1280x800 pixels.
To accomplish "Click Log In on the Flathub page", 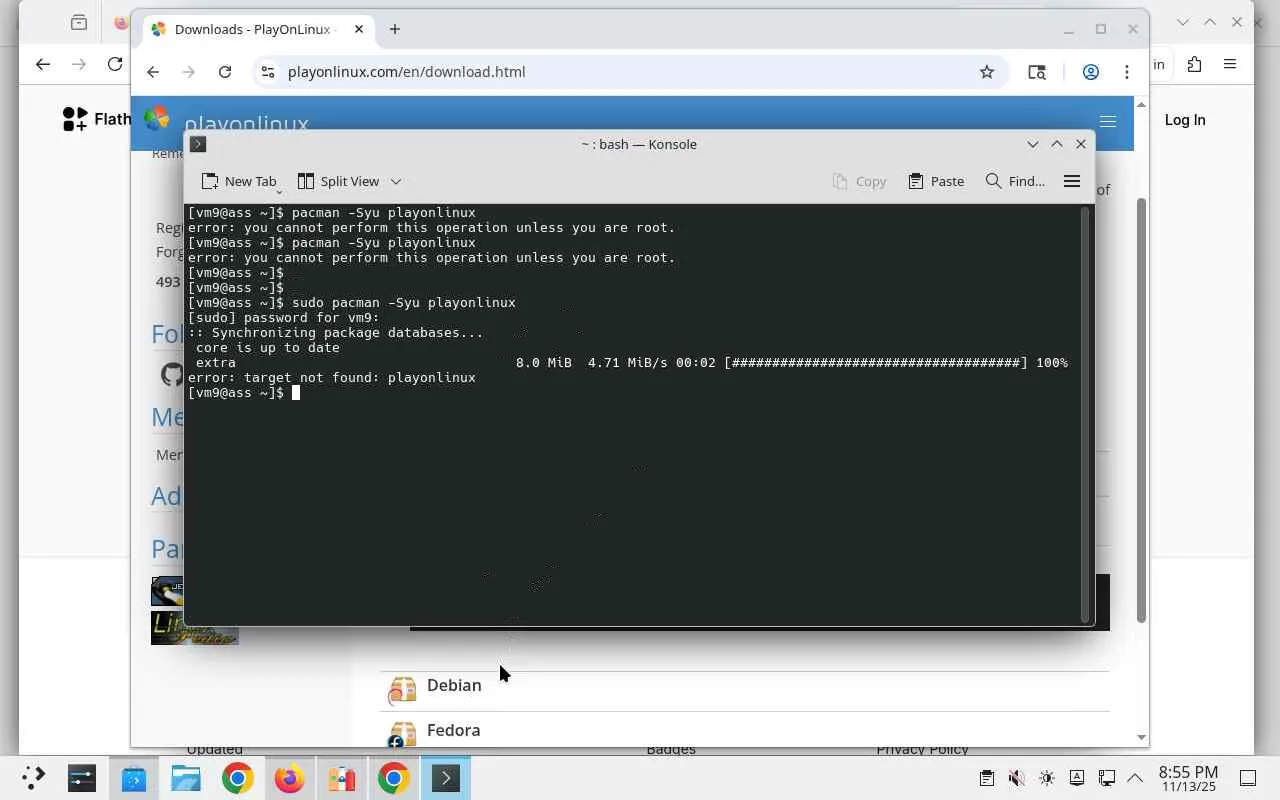I will pyautogui.click(x=1185, y=120).
